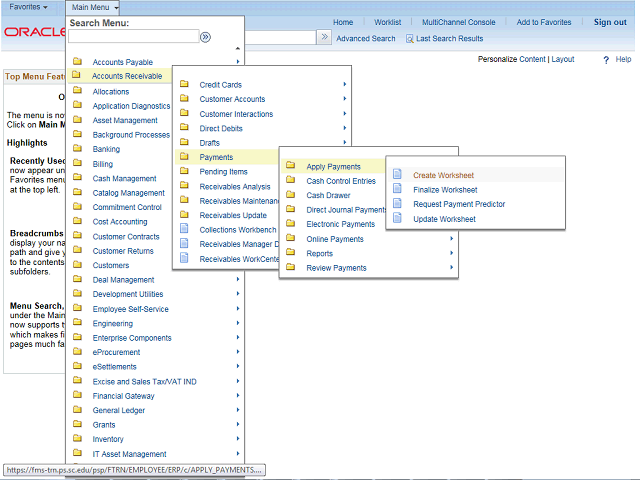Click the Search Menu text field
640x480 pixels.
tap(133, 37)
